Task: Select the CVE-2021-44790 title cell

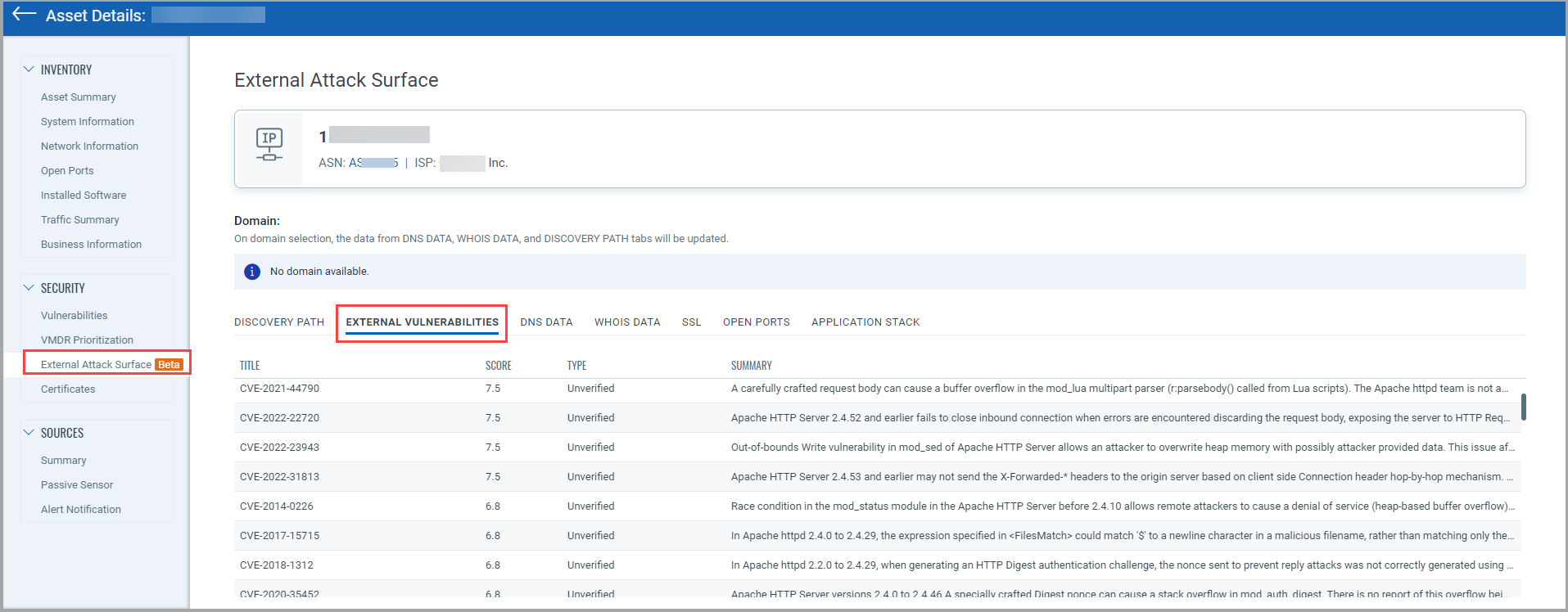Action: [279, 389]
